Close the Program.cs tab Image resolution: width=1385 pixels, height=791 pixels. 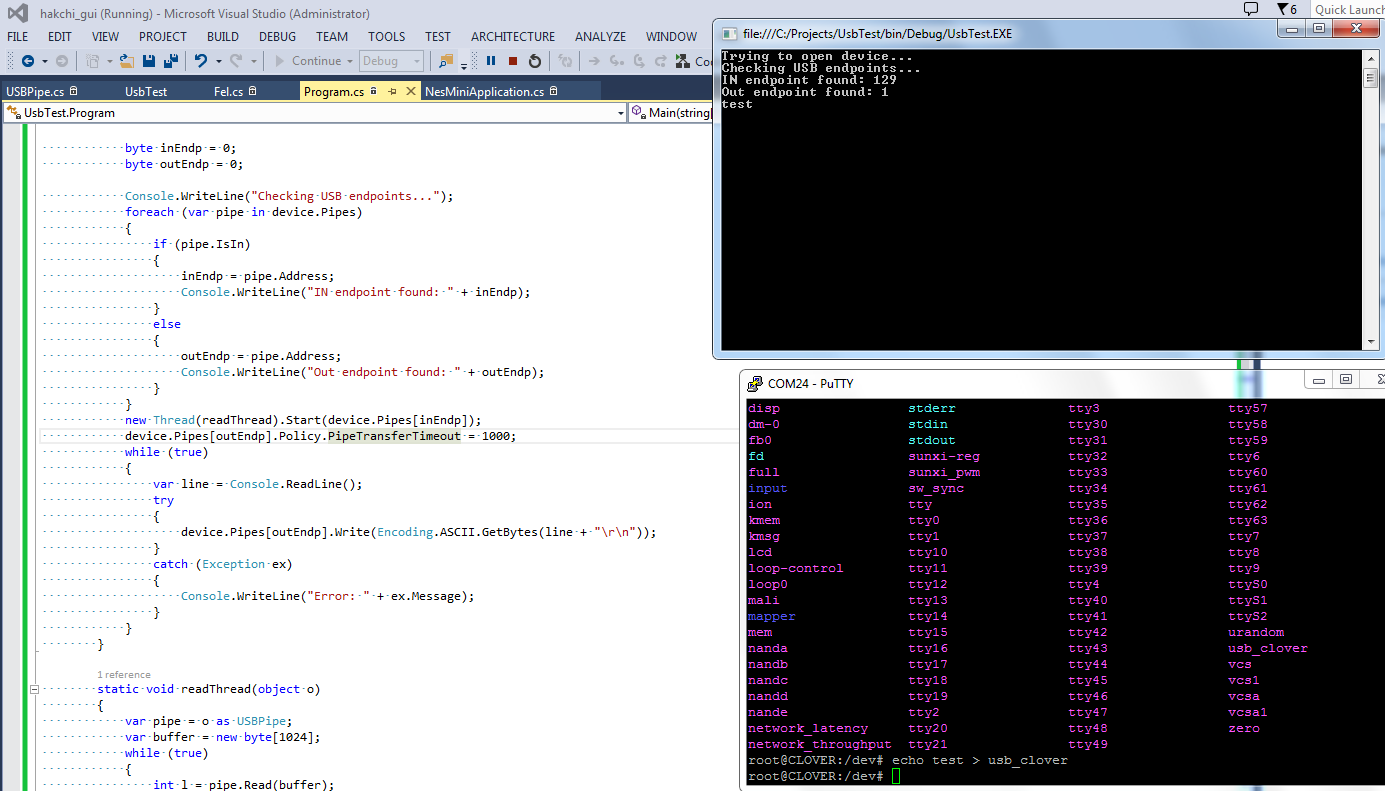411,91
